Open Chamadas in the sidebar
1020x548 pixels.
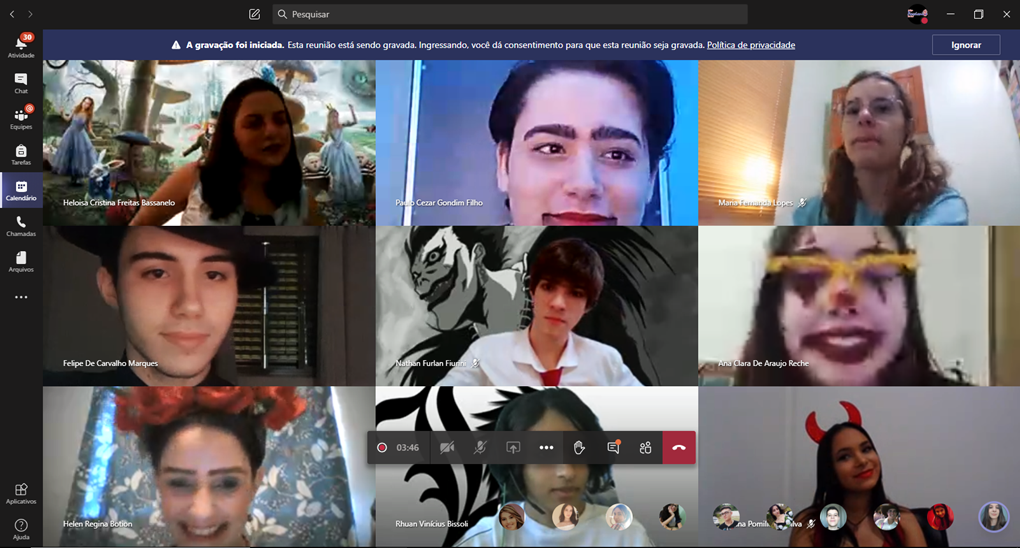pos(20,227)
